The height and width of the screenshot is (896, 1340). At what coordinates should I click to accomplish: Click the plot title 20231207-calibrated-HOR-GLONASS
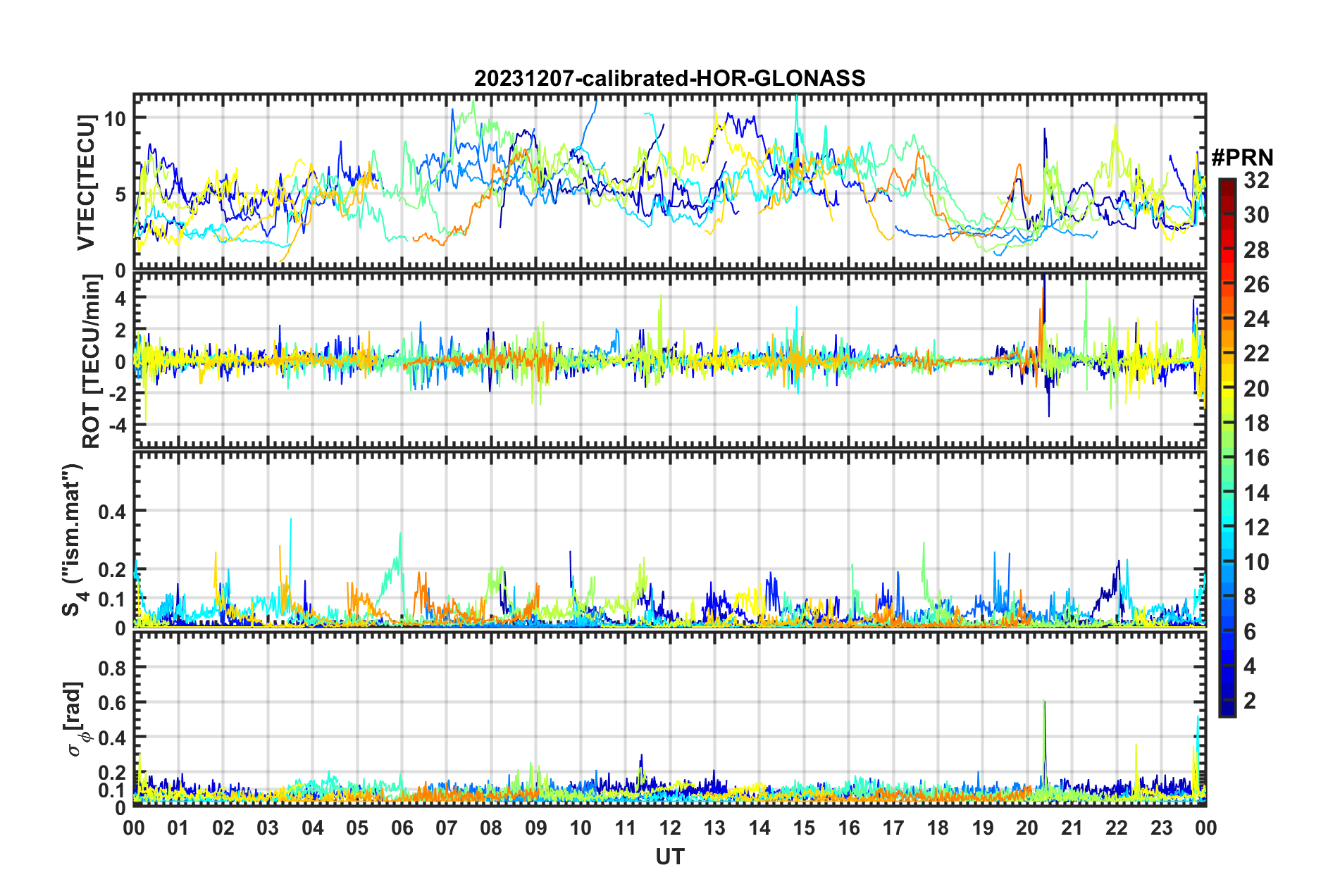669,78
